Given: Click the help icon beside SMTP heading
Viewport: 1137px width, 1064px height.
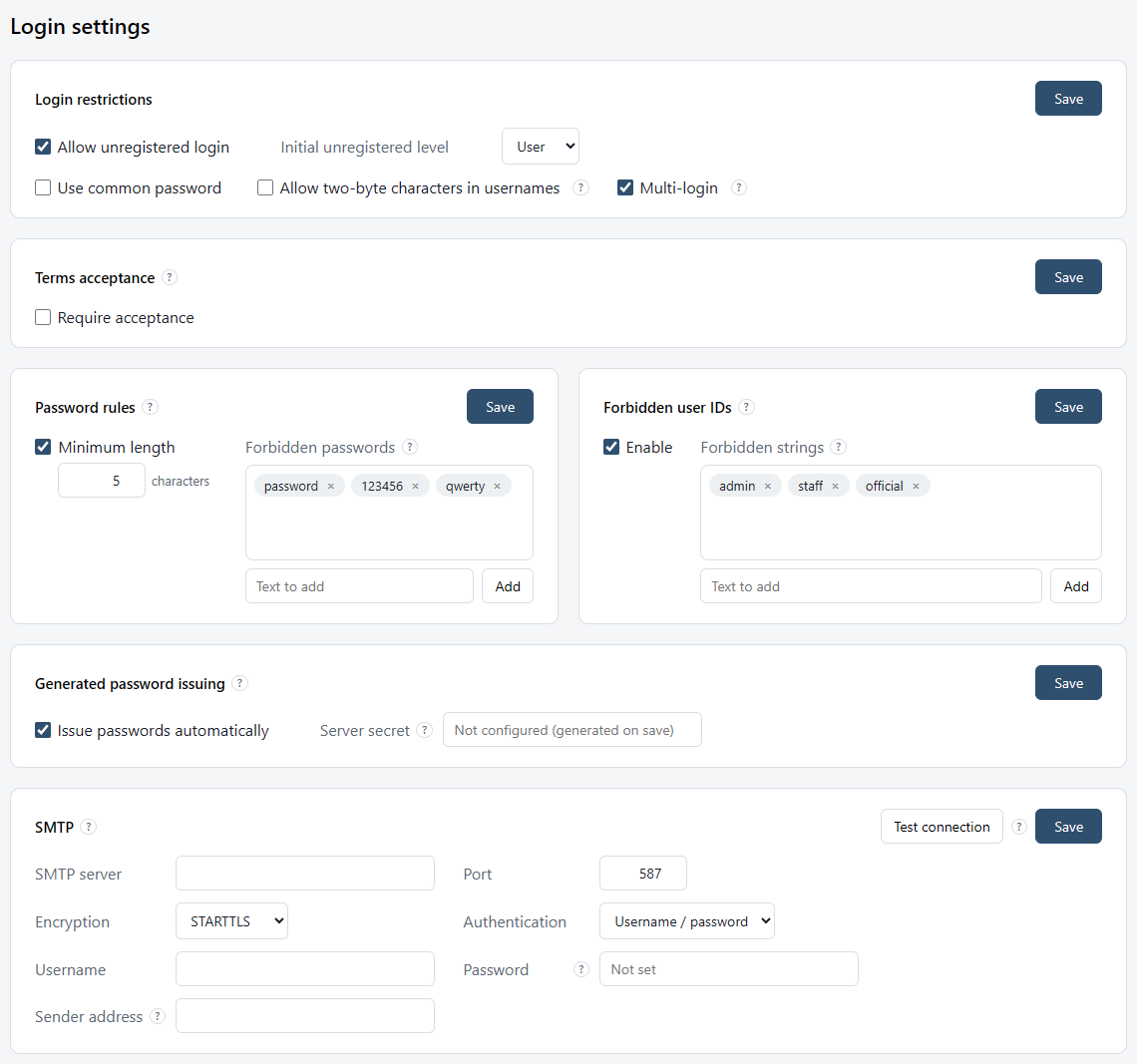Looking at the screenshot, I should tap(89, 827).
